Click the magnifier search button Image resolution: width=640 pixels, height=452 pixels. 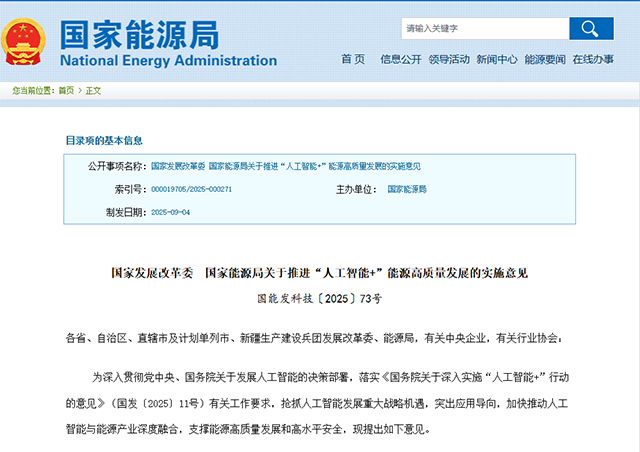pos(590,29)
